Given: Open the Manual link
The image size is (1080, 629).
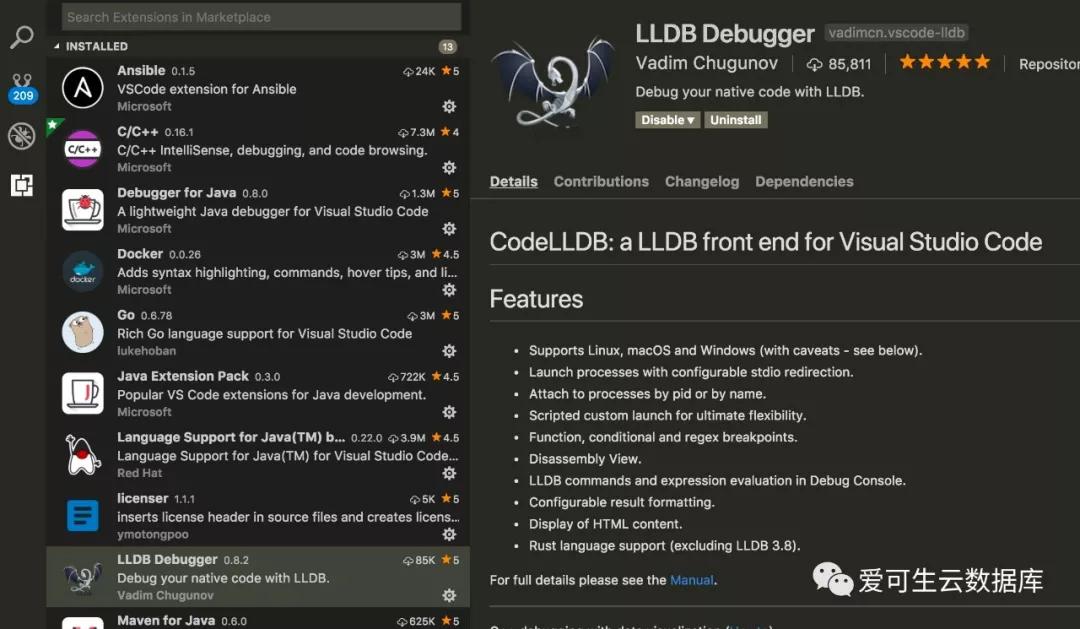Looking at the screenshot, I should pos(692,580).
